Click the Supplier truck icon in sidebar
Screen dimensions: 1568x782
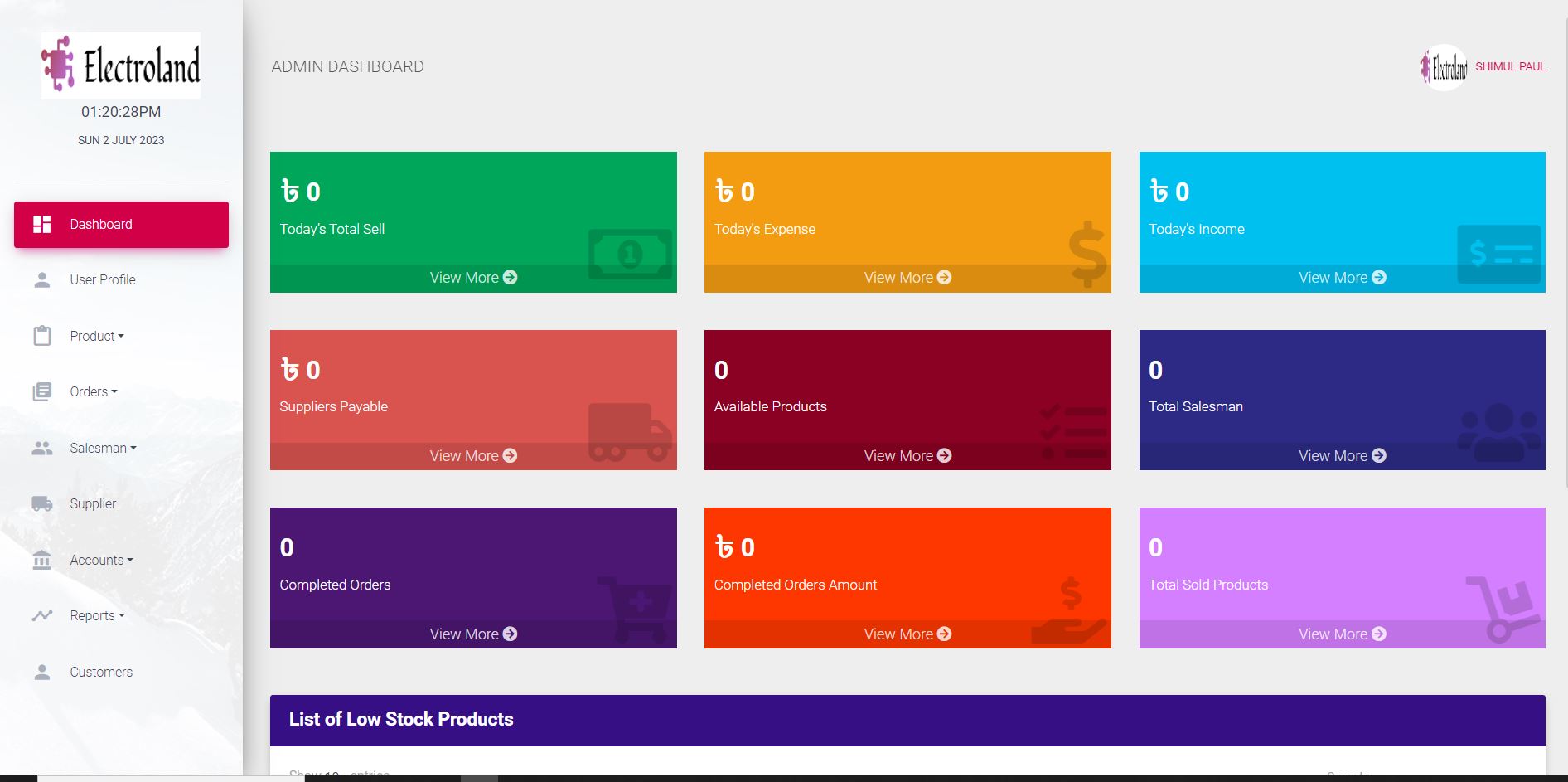coord(42,503)
